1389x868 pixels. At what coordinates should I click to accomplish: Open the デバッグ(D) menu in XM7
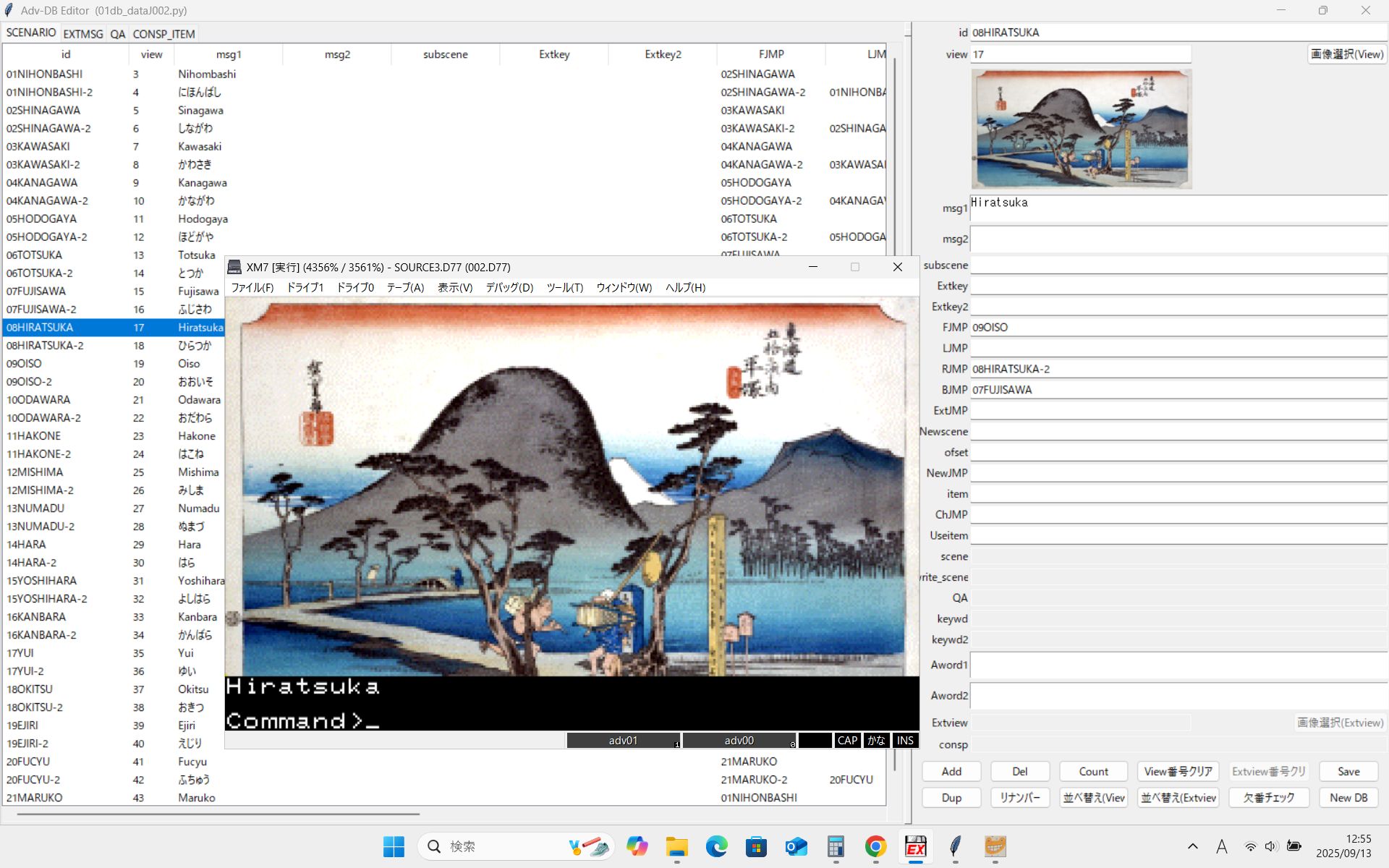click(509, 287)
